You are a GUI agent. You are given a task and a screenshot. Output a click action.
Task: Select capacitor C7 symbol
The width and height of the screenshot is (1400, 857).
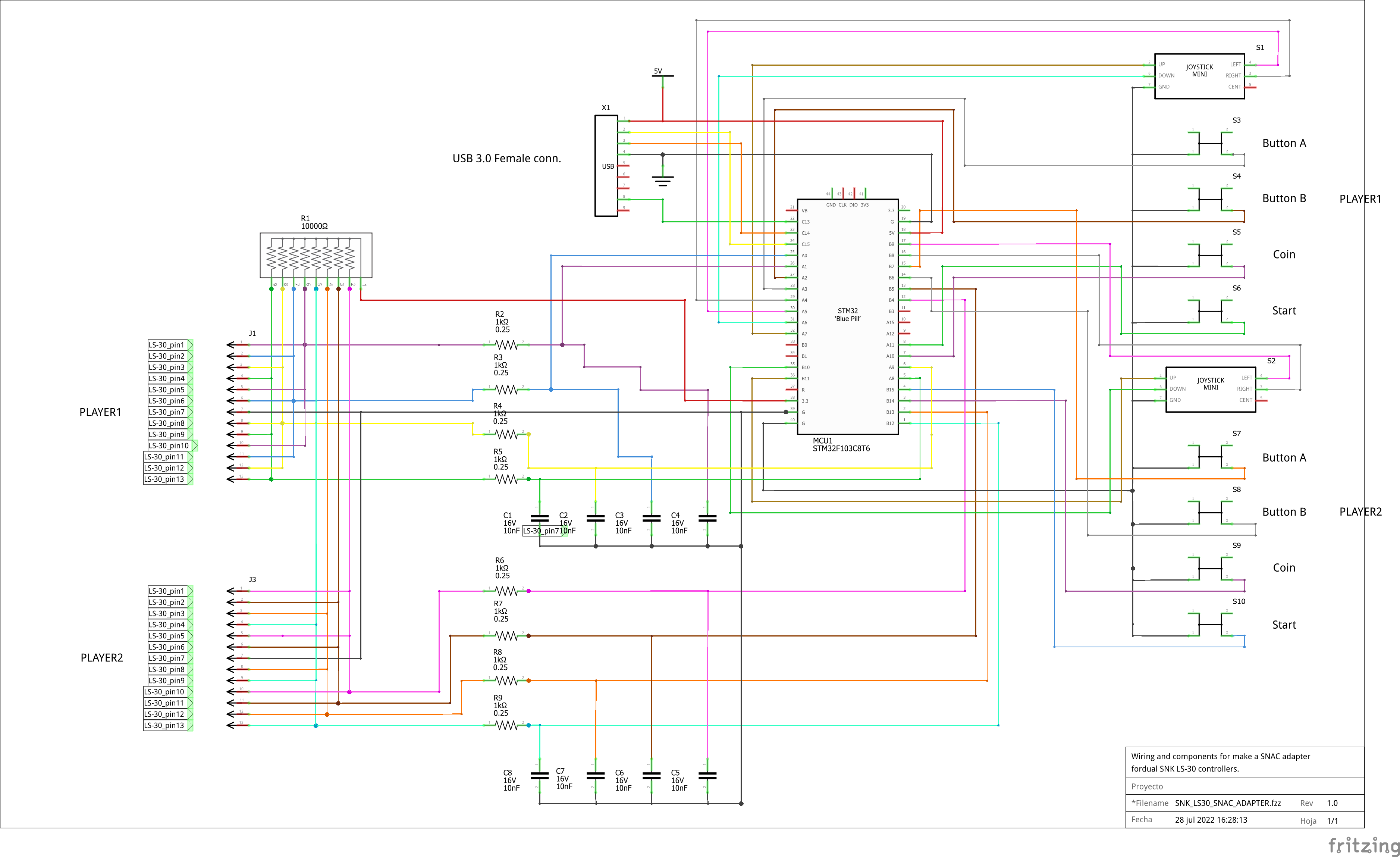click(x=596, y=775)
